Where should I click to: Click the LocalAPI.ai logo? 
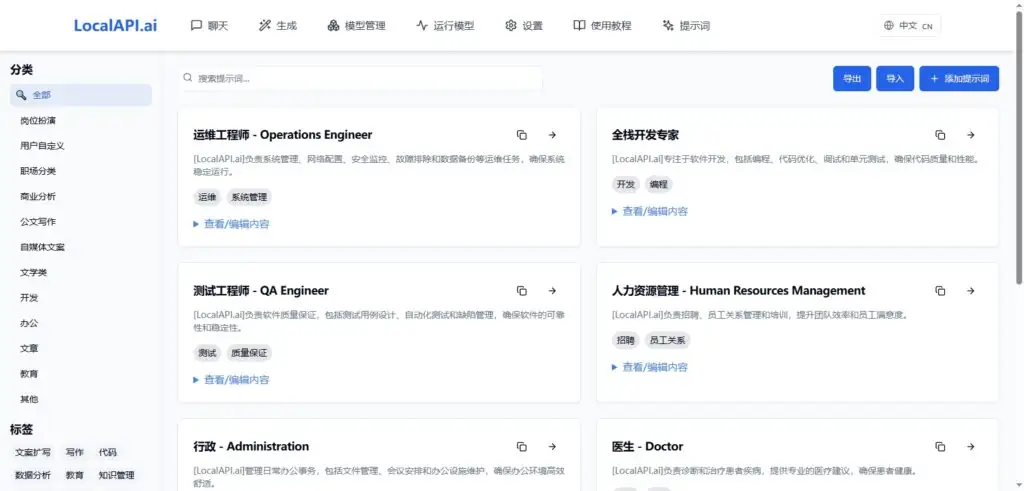115,25
